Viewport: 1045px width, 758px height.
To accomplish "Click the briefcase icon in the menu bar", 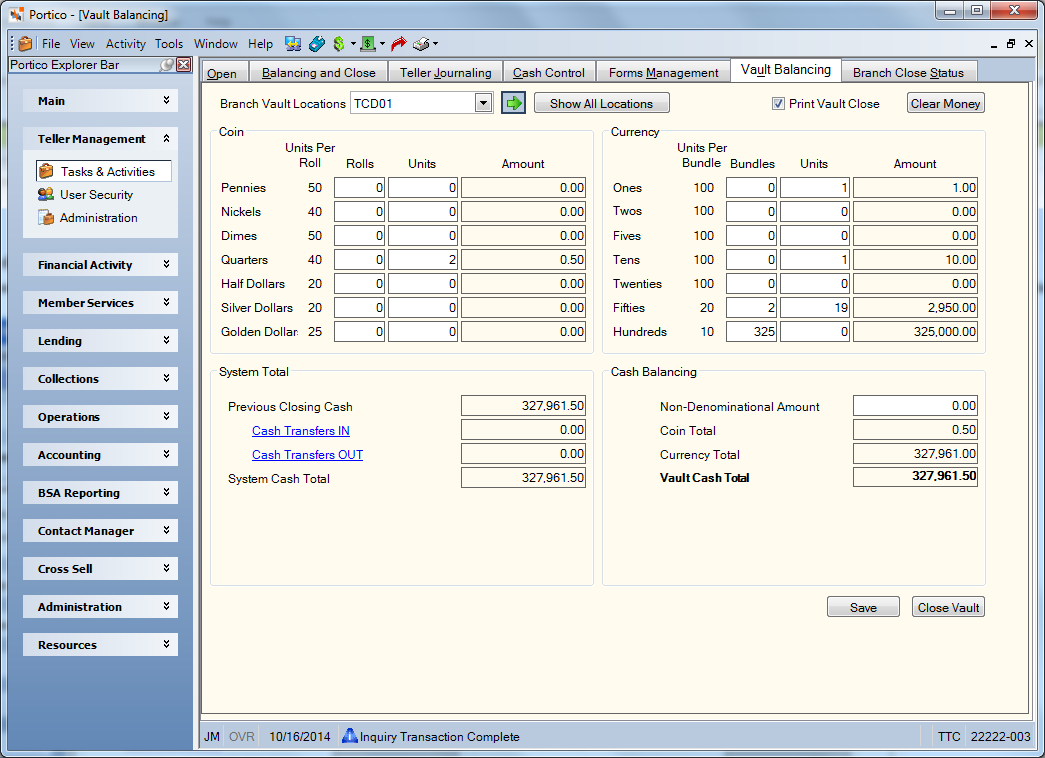I will coord(25,44).
